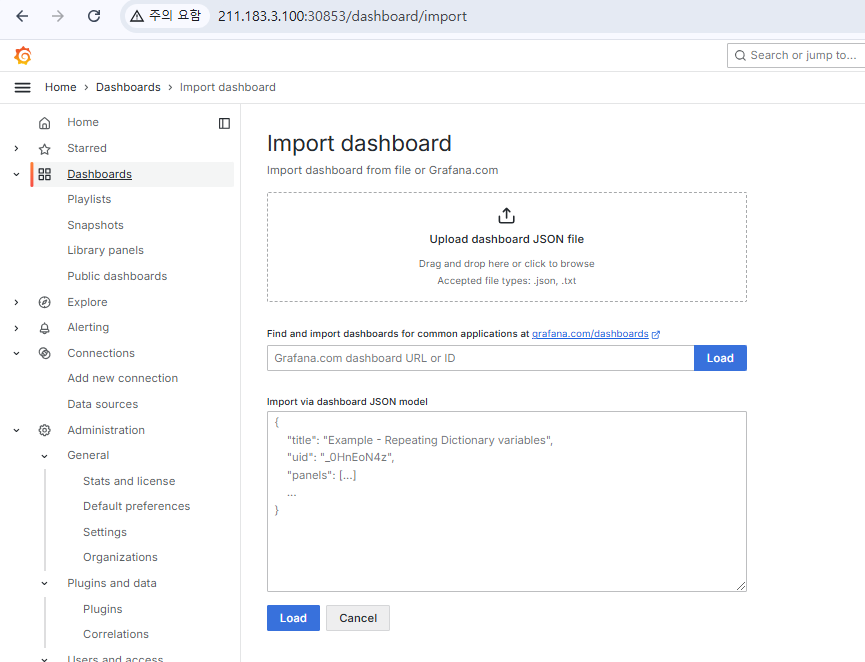The width and height of the screenshot is (865, 662).
Task: Click the dashboard JSON model text area
Action: [x=506, y=501]
